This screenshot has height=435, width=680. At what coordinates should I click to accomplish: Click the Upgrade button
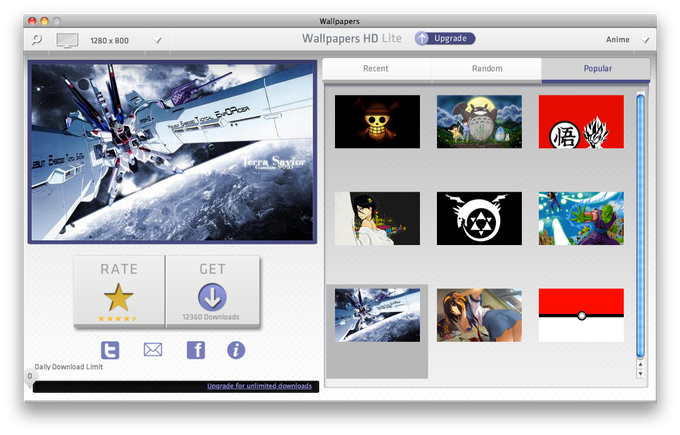coord(445,39)
